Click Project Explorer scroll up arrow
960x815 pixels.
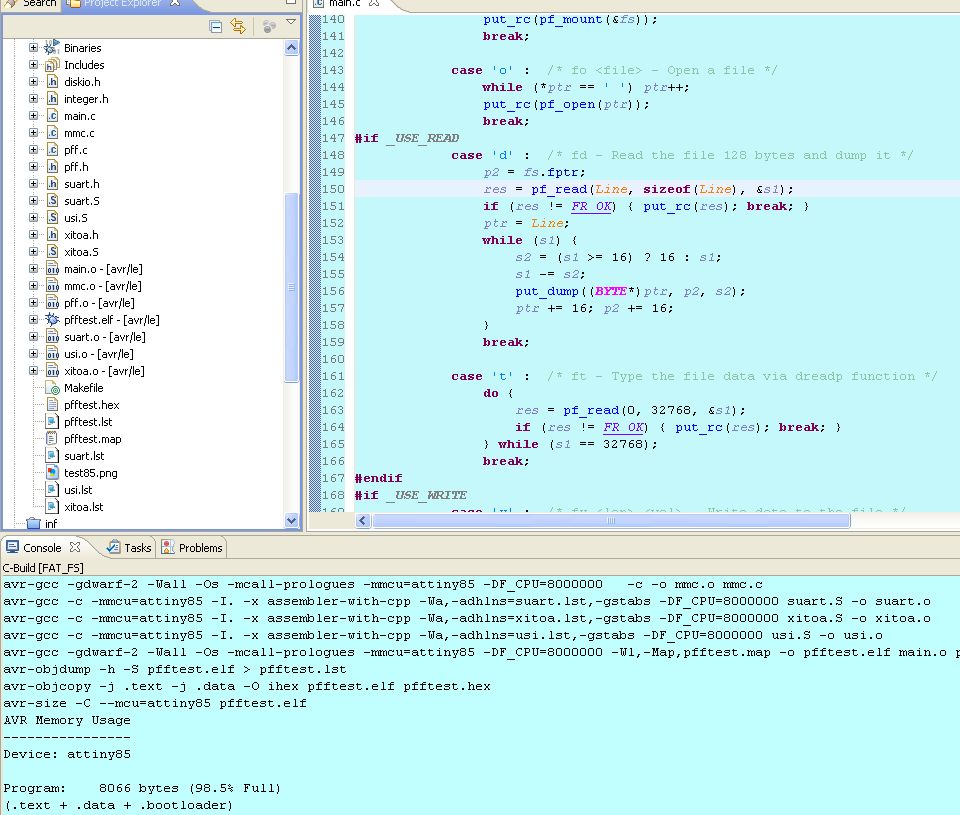[x=291, y=48]
